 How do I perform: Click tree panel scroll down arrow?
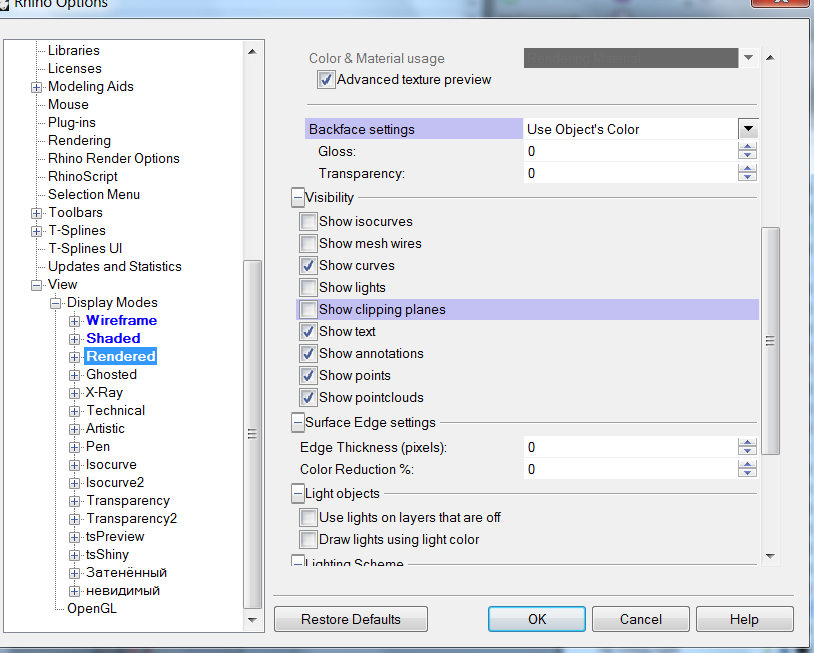[252, 620]
